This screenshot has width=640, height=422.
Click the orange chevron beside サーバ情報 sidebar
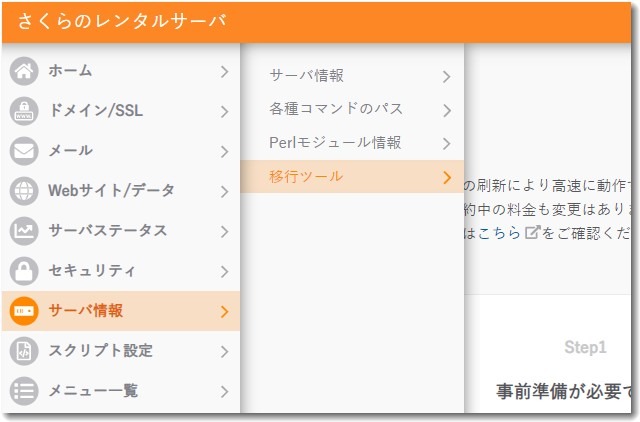[x=224, y=311]
